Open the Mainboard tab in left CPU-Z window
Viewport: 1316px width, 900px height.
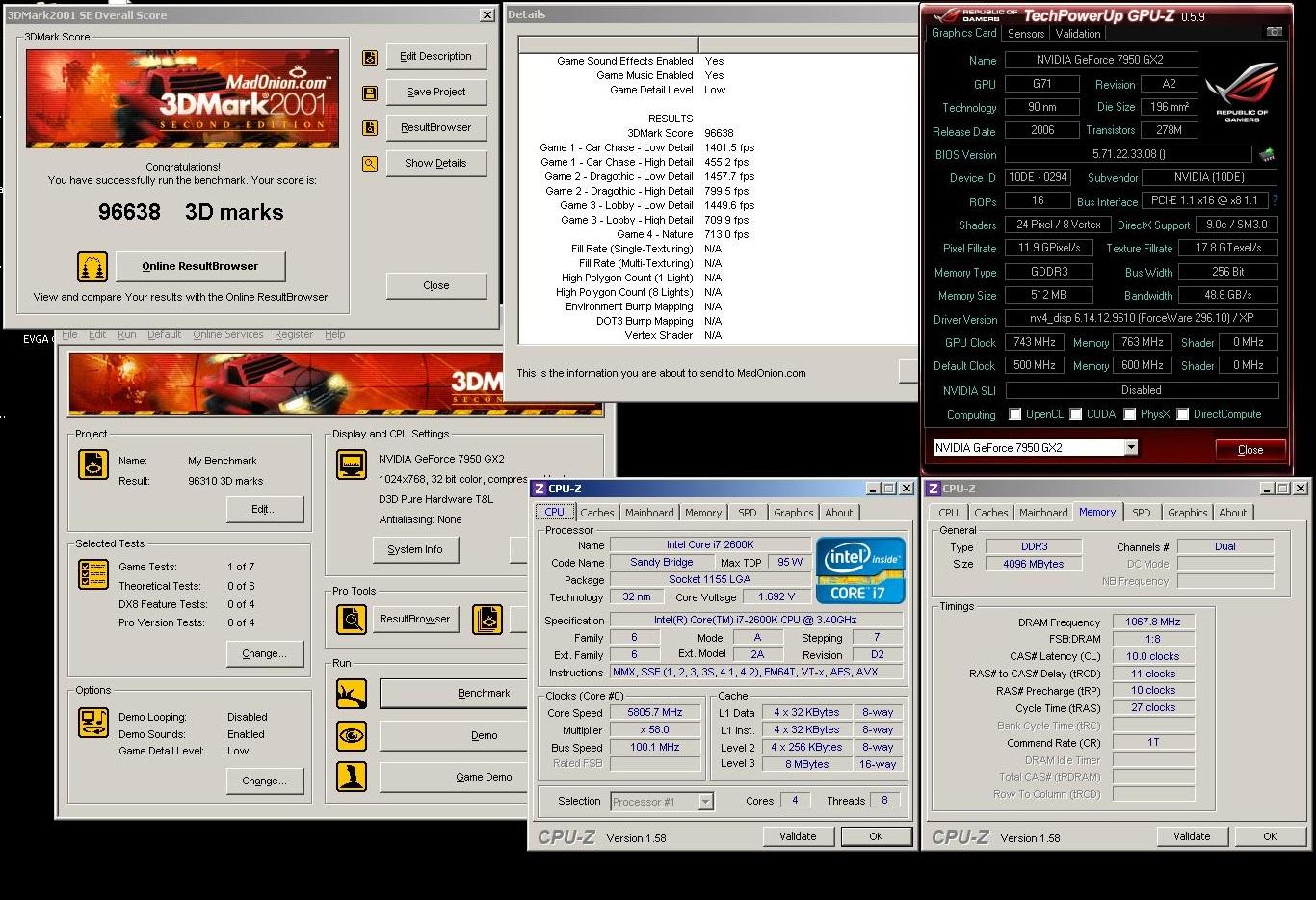[x=649, y=513]
